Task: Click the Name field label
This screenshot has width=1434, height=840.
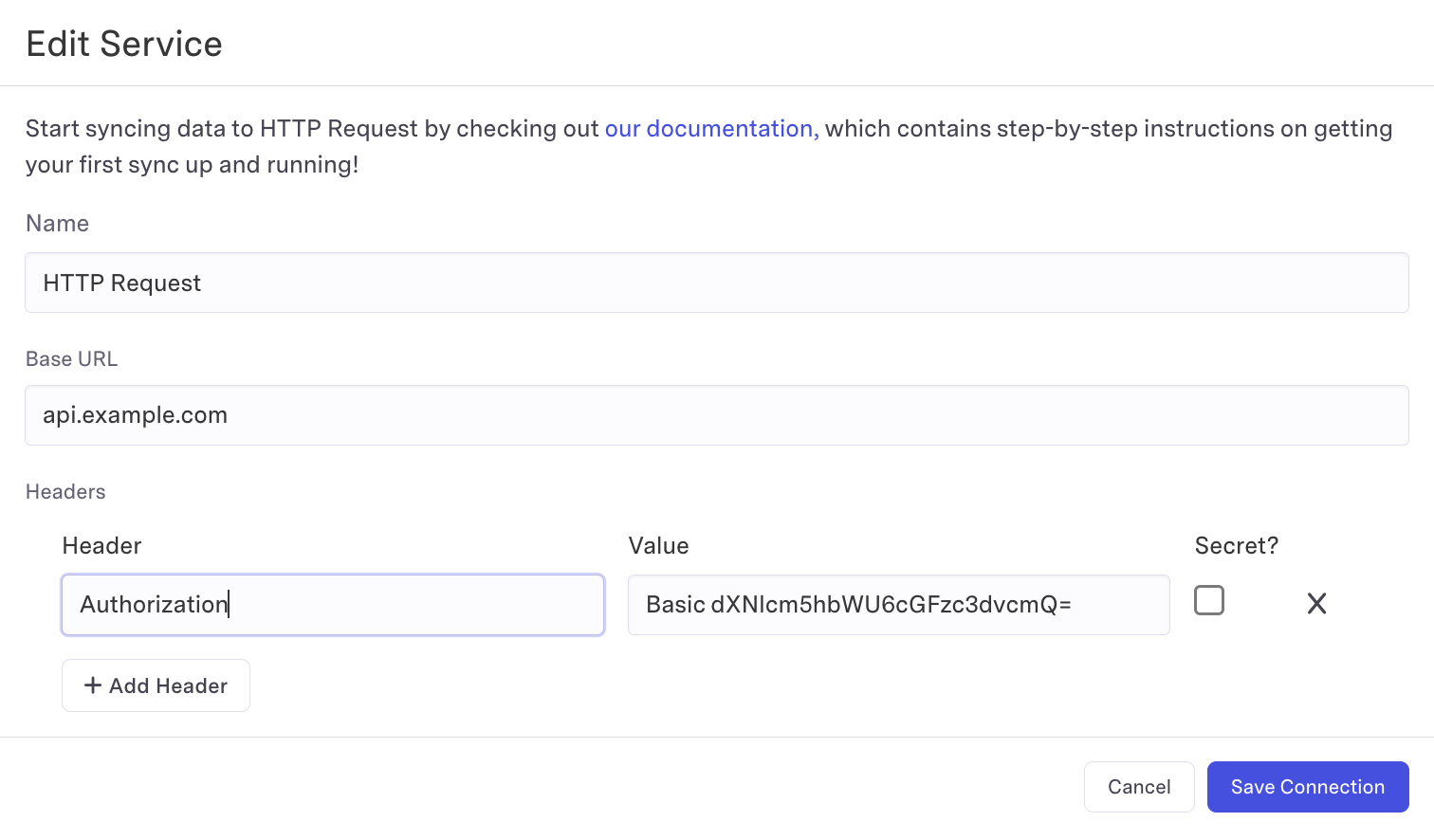Action: [x=57, y=224]
